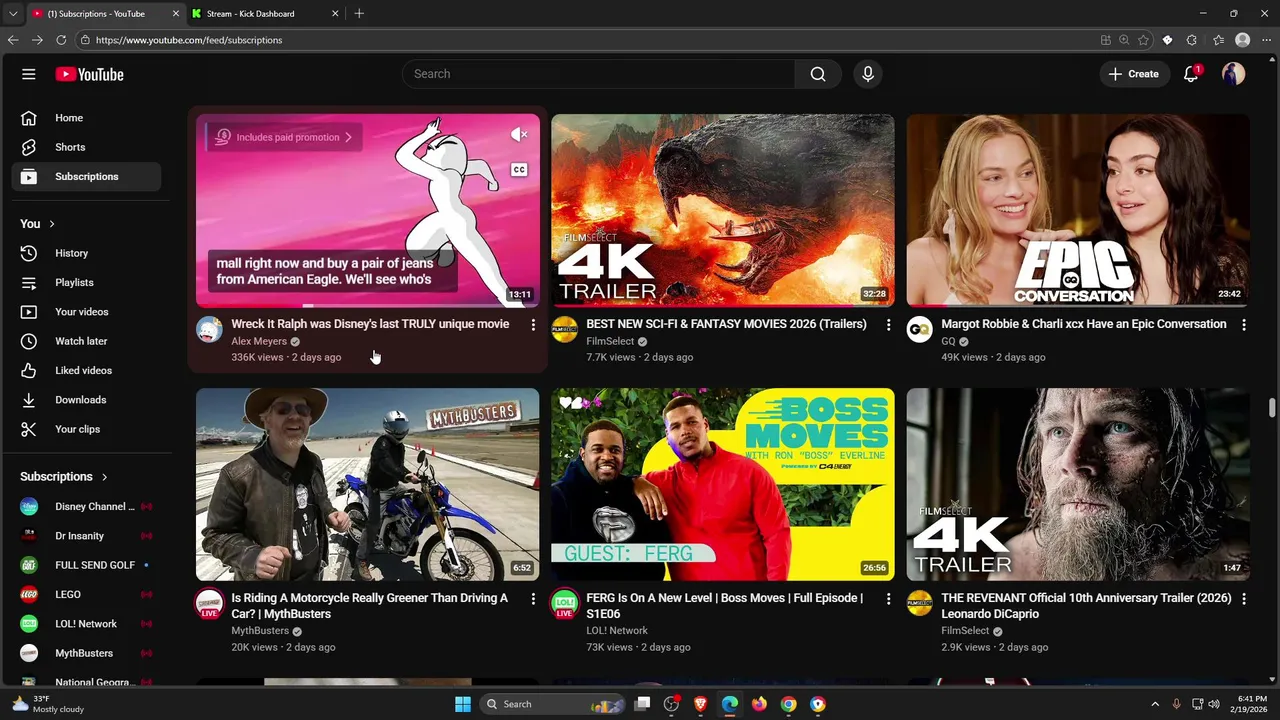Go to Home in the sidebar
Viewport: 1280px width, 720px height.
86,118
